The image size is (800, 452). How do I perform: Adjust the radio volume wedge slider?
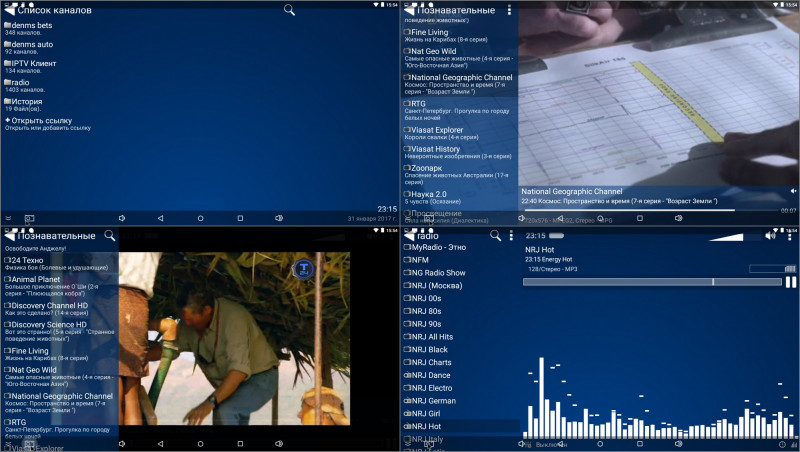click(733, 237)
